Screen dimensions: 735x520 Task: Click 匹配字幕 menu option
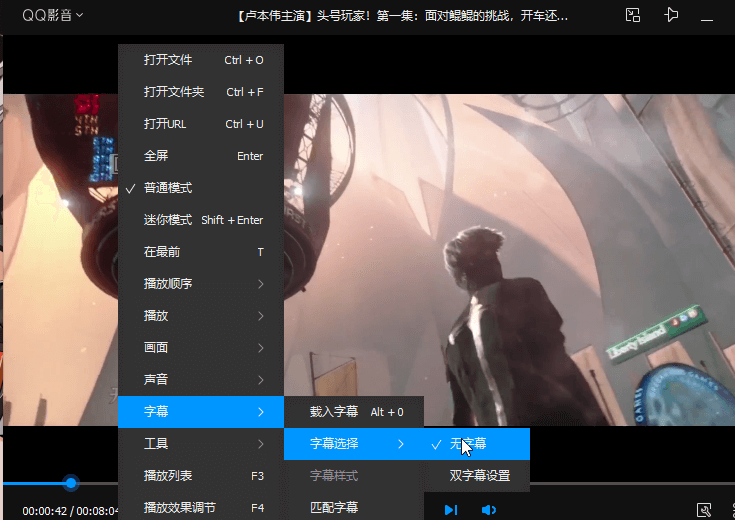click(334, 507)
